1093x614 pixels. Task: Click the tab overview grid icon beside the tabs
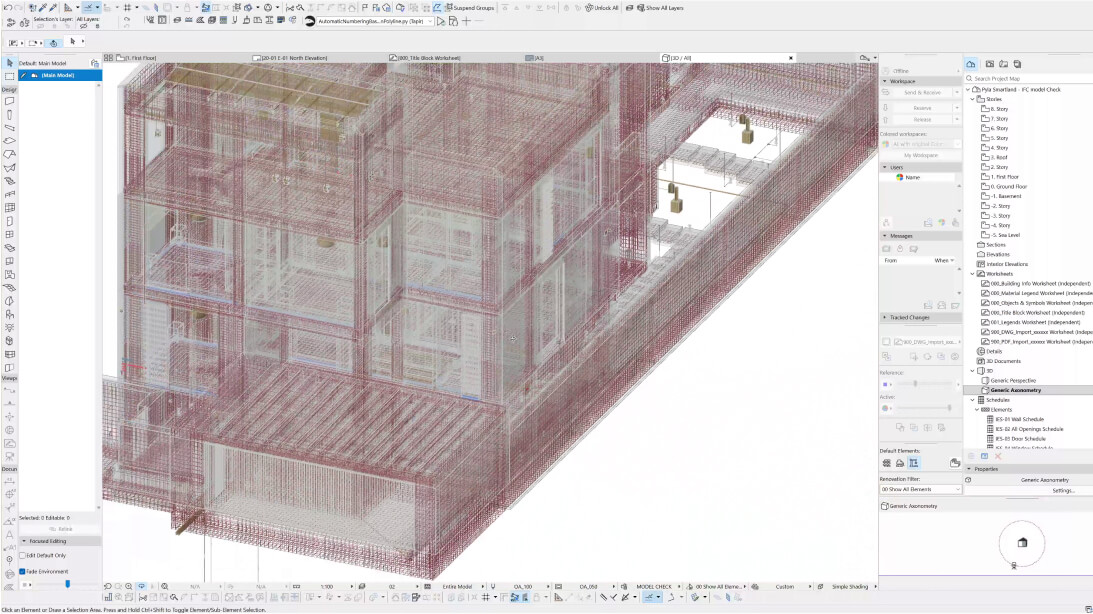click(108, 58)
